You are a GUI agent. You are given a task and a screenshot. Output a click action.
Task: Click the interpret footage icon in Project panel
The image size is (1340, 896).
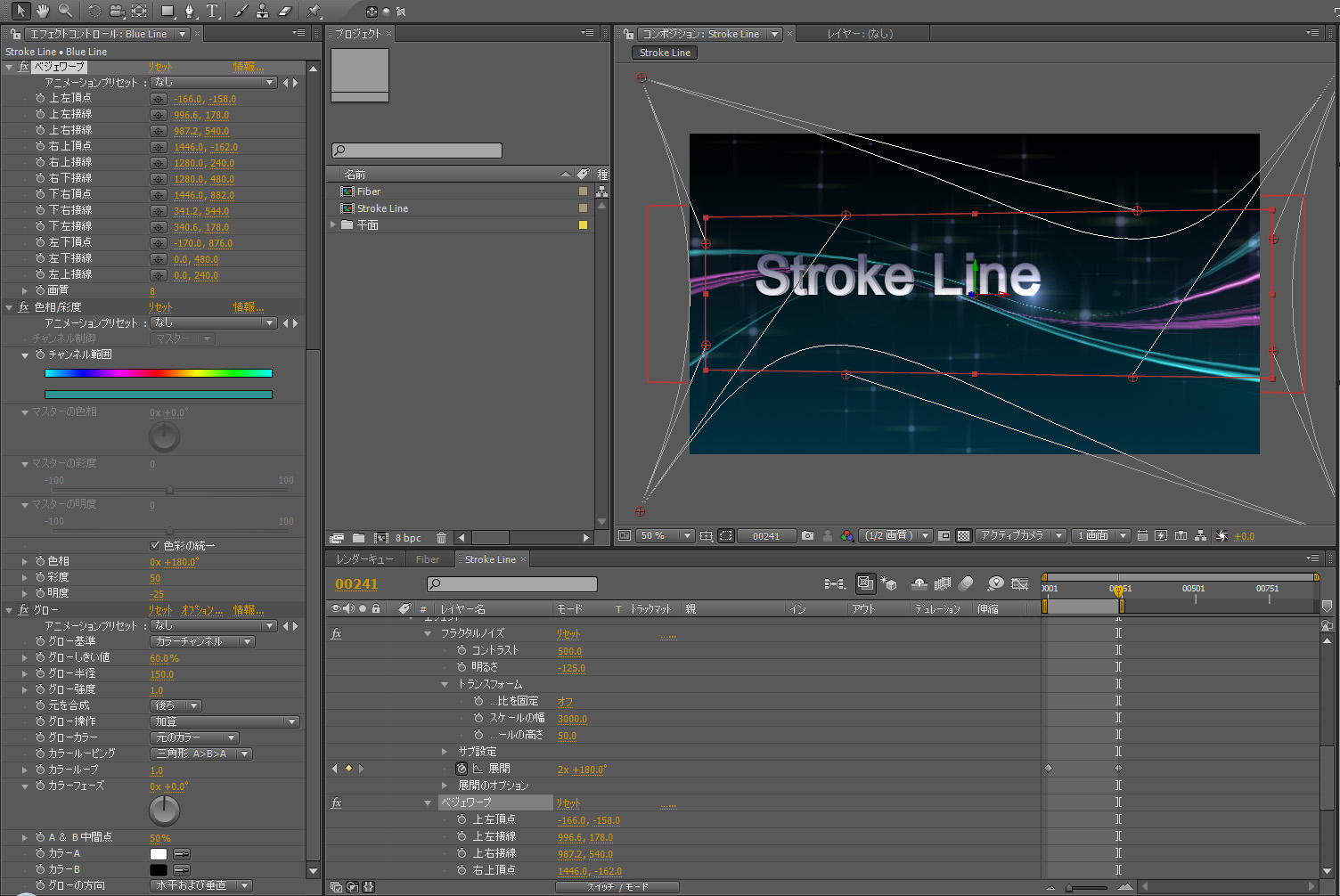coord(337,538)
